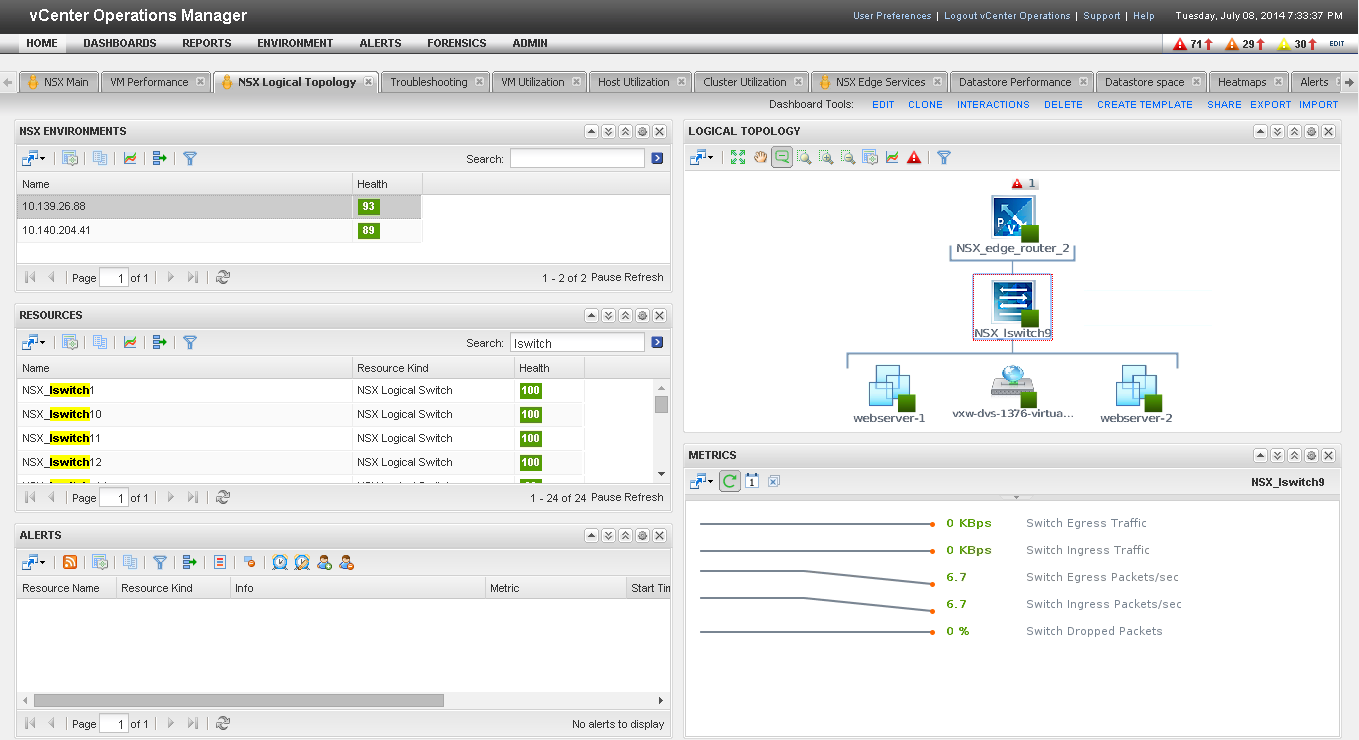
Task: Collapse the Alerts widget with up arrow
Action: click(591, 535)
